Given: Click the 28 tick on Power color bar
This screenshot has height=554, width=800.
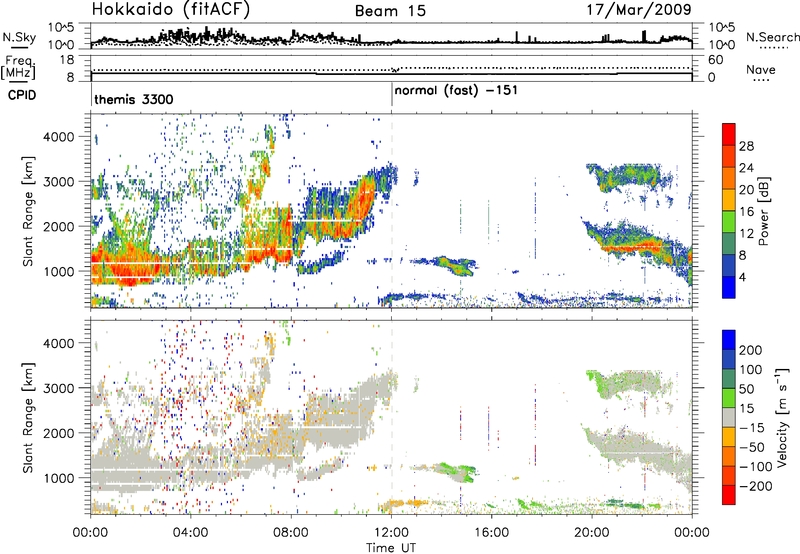Looking at the screenshot, I should coord(746,146).
